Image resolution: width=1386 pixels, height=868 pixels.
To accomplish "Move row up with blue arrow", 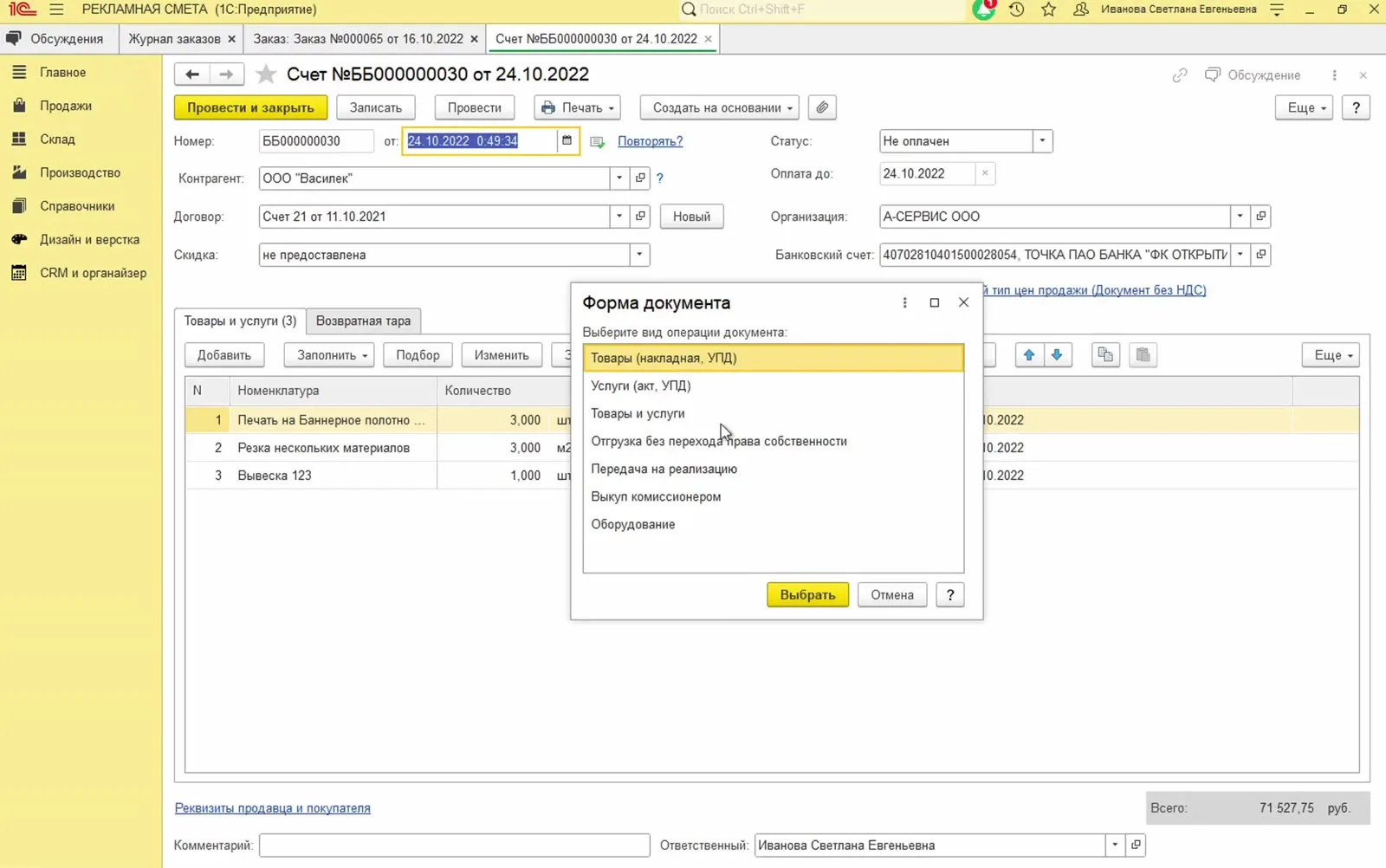I will (x=1029, y=355).
